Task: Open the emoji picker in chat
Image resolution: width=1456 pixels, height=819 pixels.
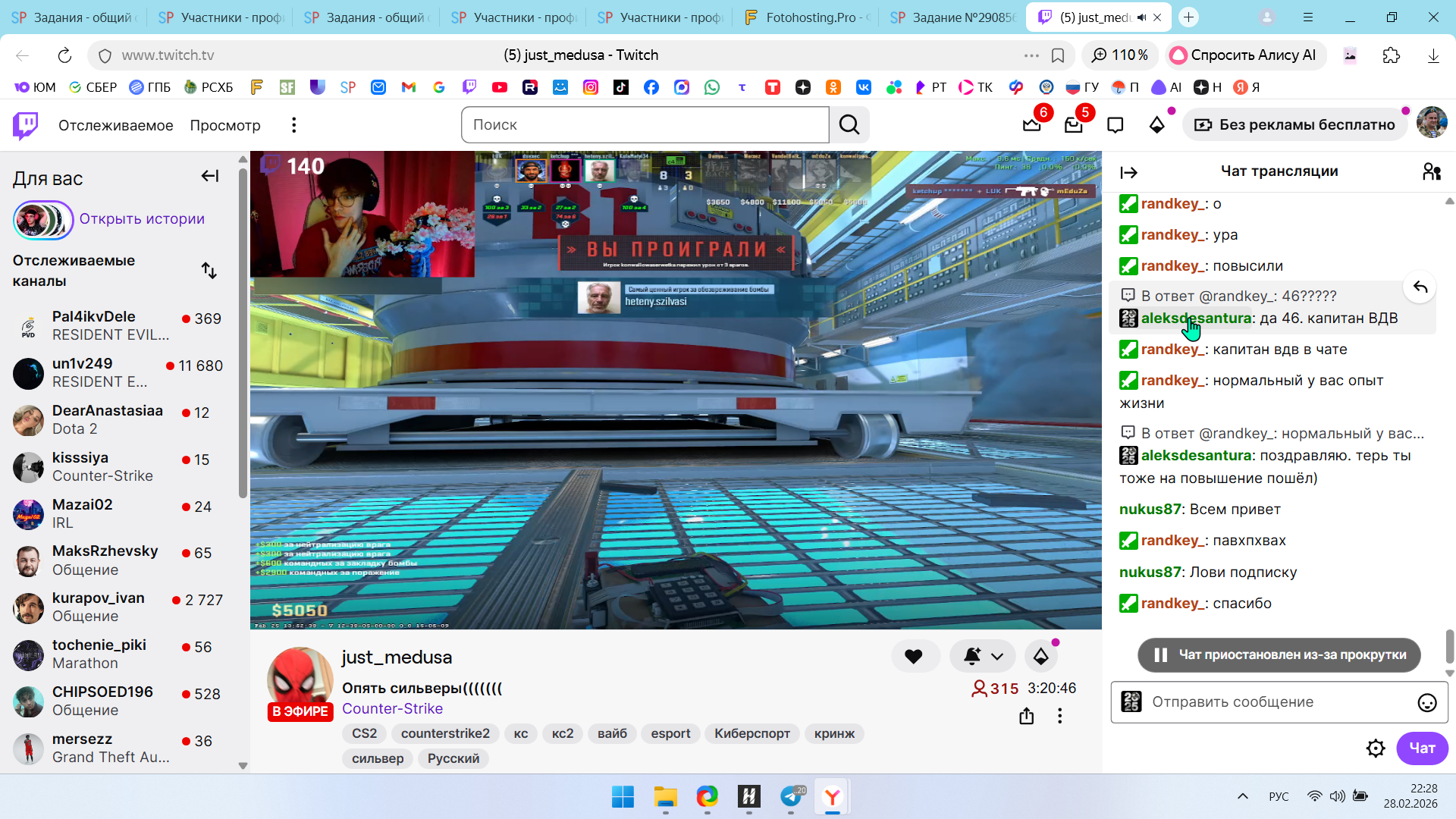Action: pos(1426,703)
